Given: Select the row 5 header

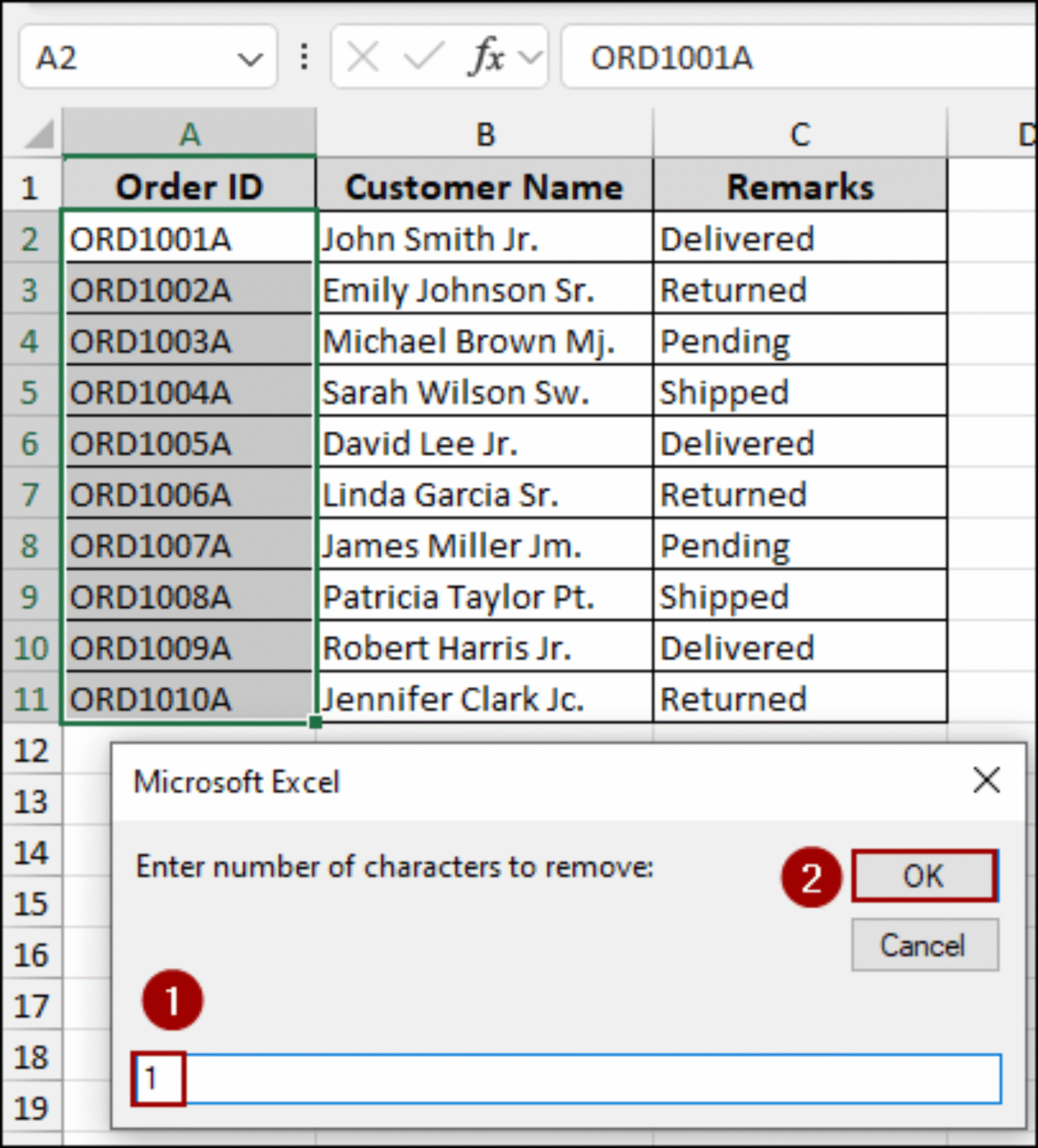Looking at the screenshot, I should 31,392.
